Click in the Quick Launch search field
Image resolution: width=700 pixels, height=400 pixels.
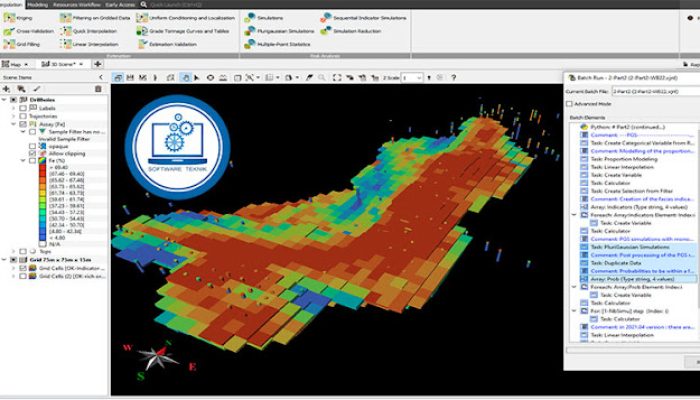(177, 4)
